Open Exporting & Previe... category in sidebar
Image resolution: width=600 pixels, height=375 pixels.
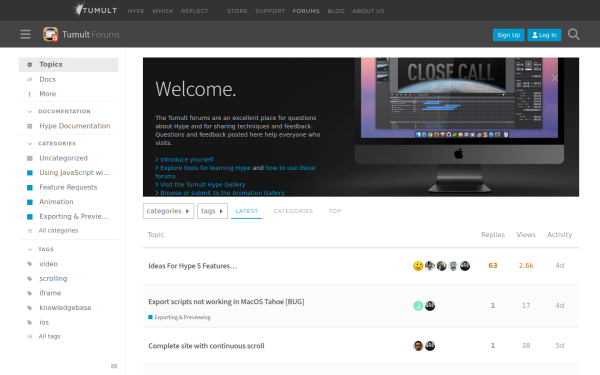[68, 217]
